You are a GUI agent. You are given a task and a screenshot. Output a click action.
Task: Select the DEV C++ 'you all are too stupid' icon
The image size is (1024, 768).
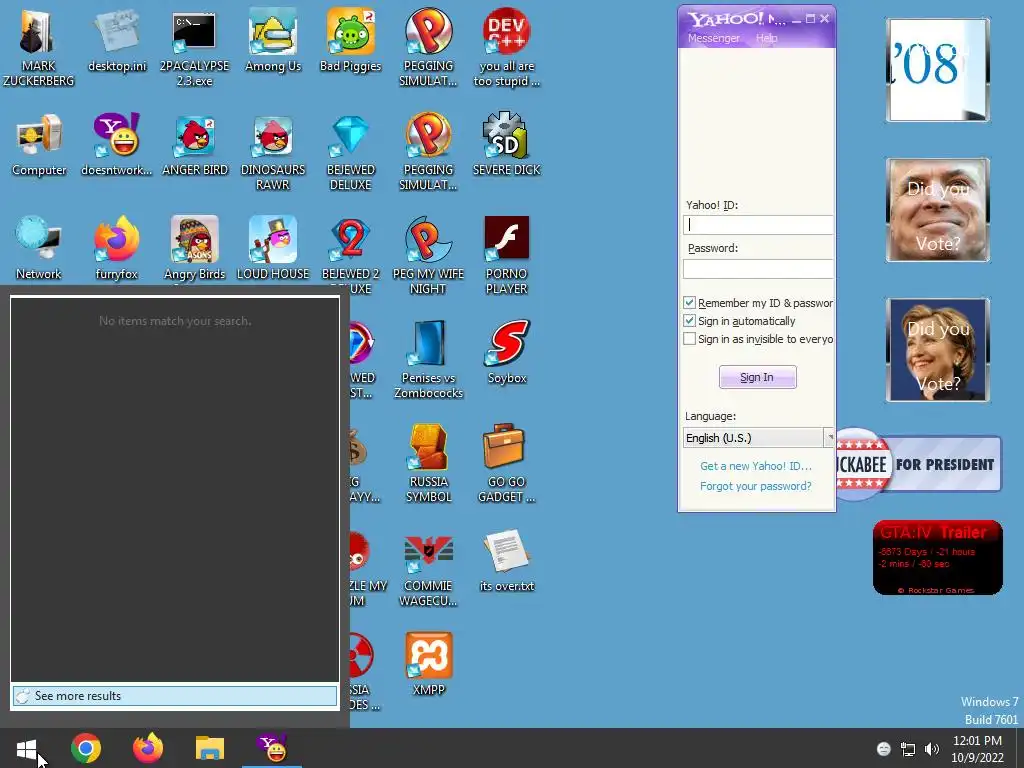[x=507, y=47]
